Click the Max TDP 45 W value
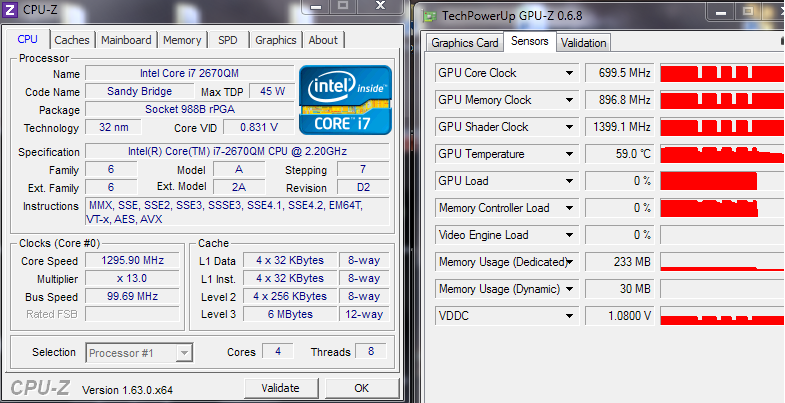Screen dimensions: 785x403 pos(272,91)
